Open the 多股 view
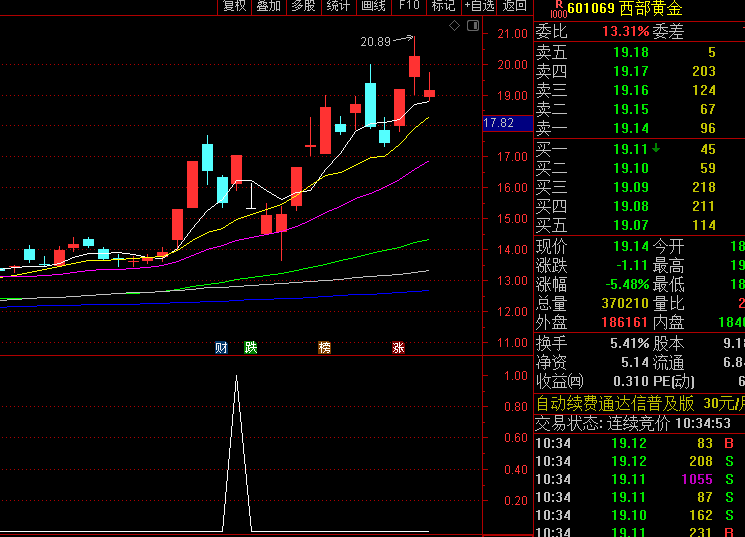The image size is (745, 537). point(304,6)
